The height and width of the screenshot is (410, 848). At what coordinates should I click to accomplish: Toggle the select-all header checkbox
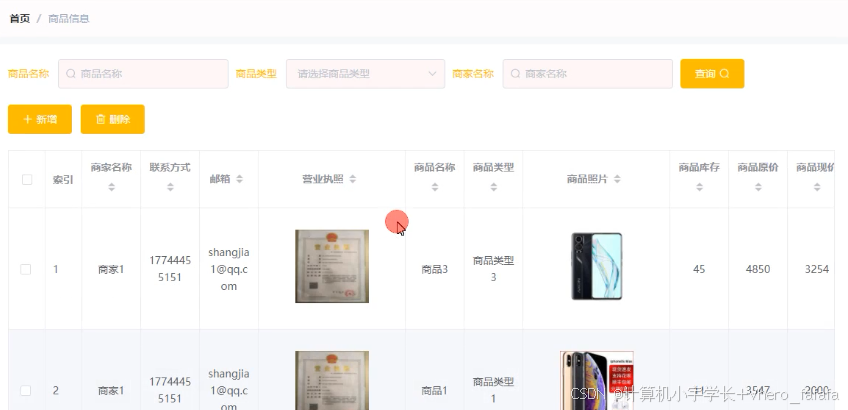[27, 180]
